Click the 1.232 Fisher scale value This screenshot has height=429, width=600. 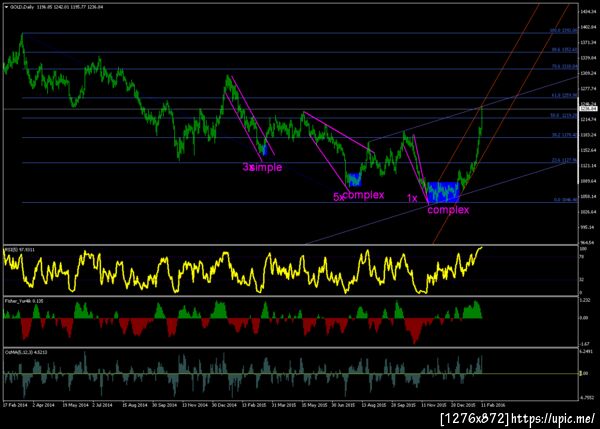(x=585, y=300)
